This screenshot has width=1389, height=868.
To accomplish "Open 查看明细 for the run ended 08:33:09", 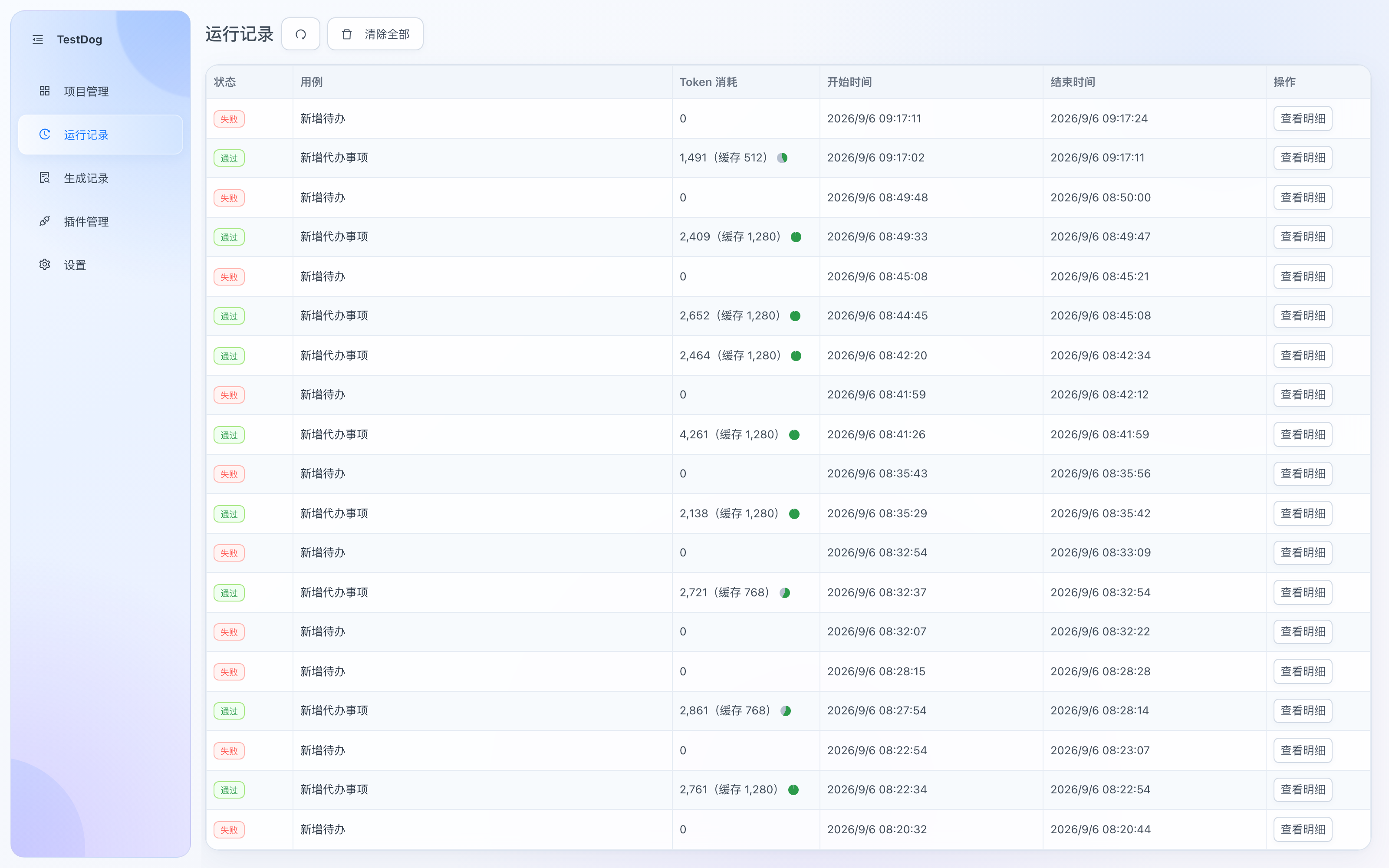I will coord(1303,553).
